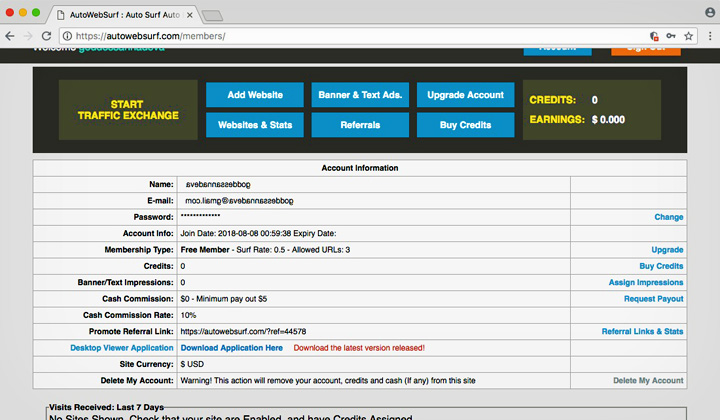Screen dimensions: 720x420
Task: Click the Desktop Viewer Application link
Action: tap(122, 348)
